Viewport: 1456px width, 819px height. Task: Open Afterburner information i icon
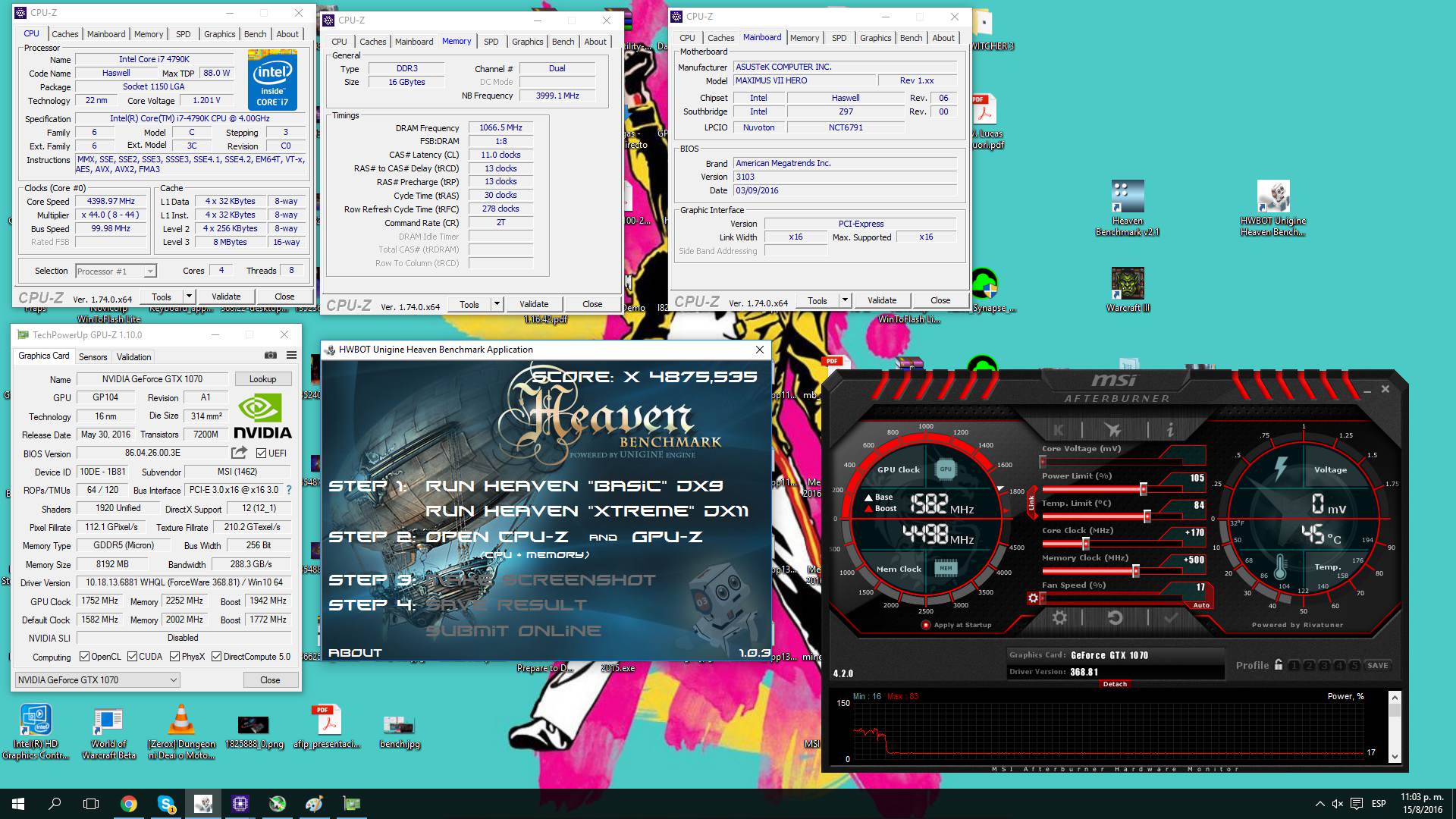click(x=1170, y=430)
